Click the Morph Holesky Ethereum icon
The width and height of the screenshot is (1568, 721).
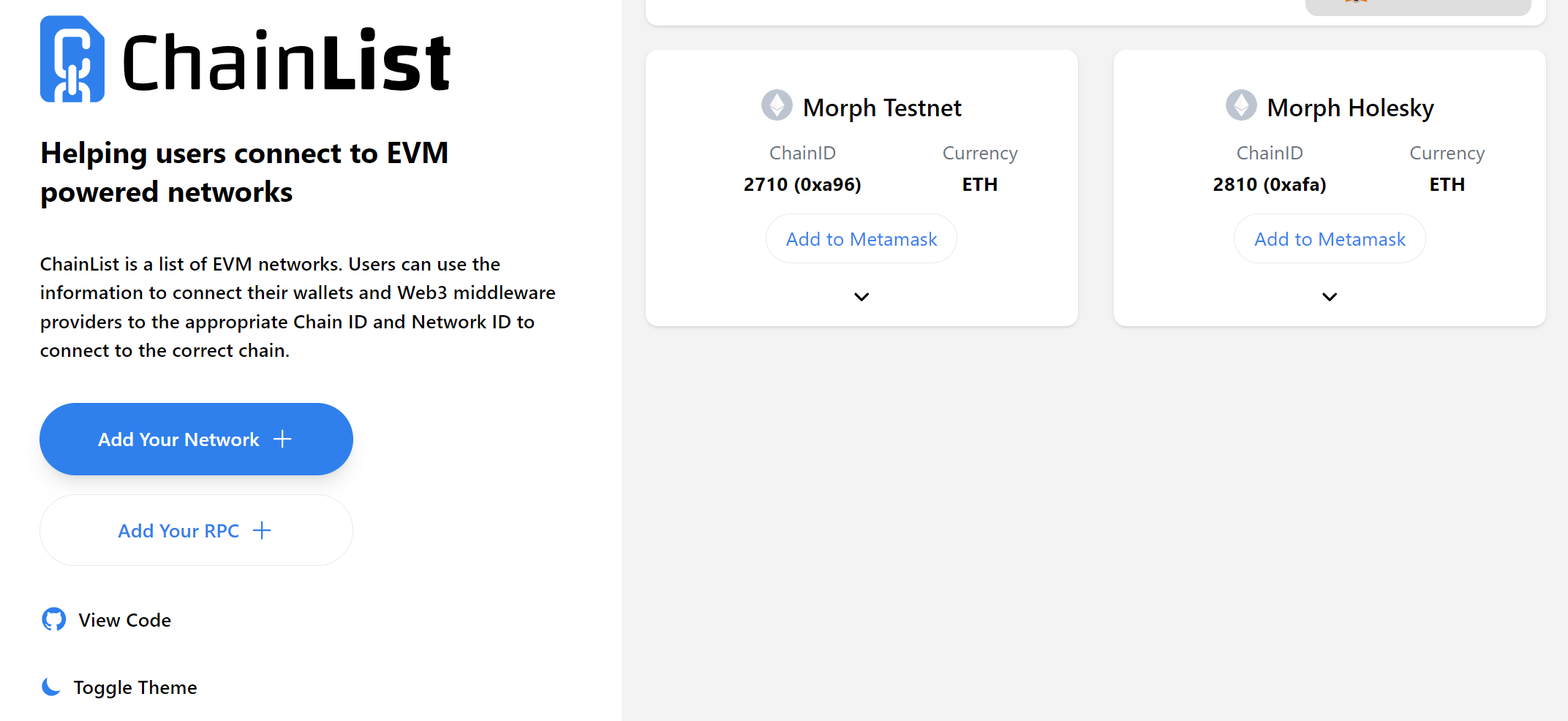(1241, 105)
